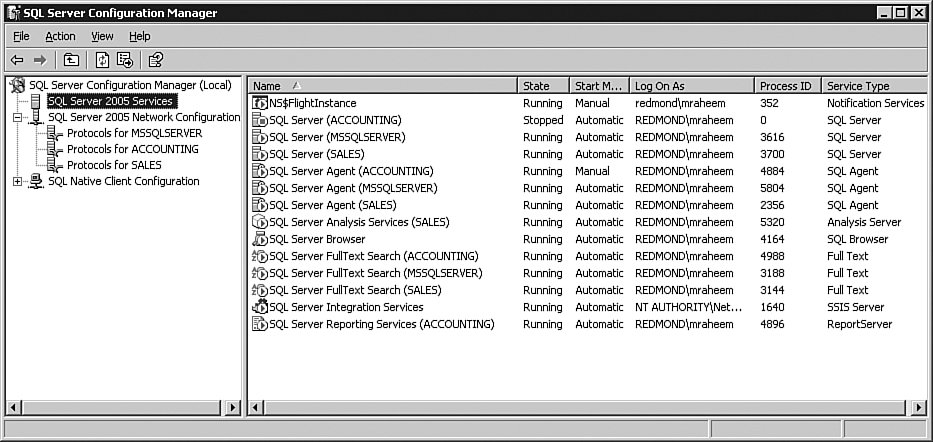Click the Notification Services service type
Viewport: 933px width, 442px height.
click(875, 103)
